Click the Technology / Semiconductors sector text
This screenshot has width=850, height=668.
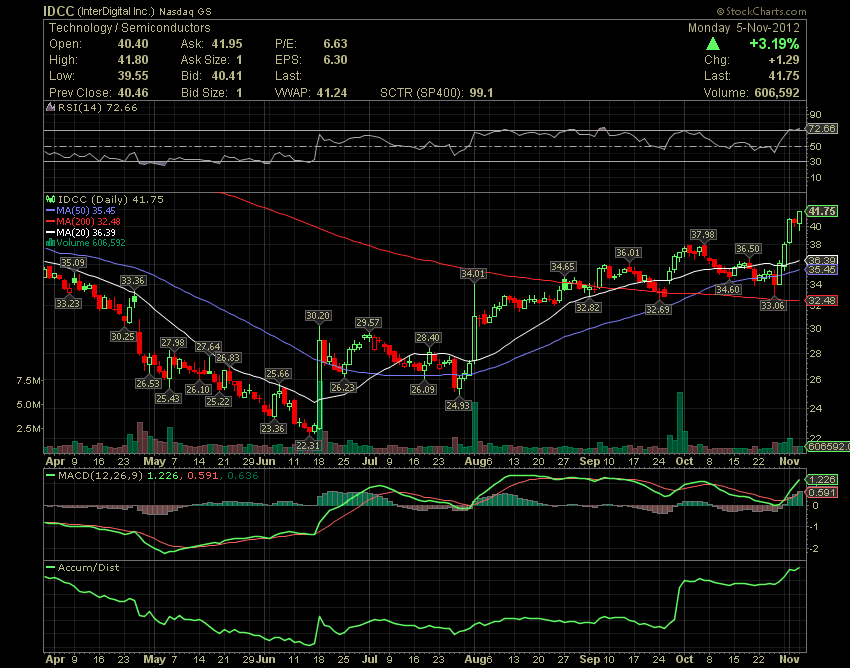click(x=130, y=28)
